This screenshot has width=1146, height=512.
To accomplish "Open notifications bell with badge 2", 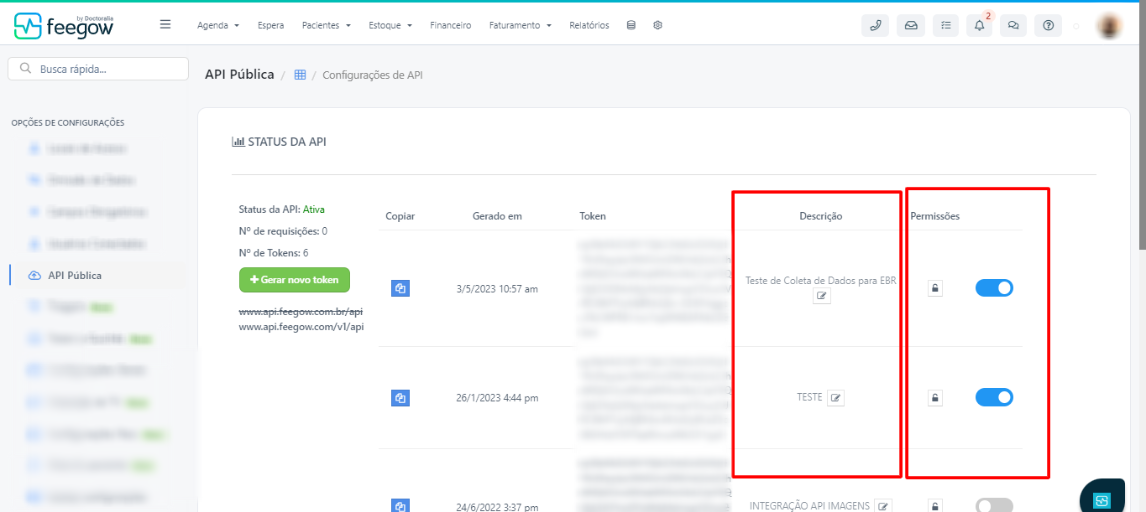I will coord(980,26).
